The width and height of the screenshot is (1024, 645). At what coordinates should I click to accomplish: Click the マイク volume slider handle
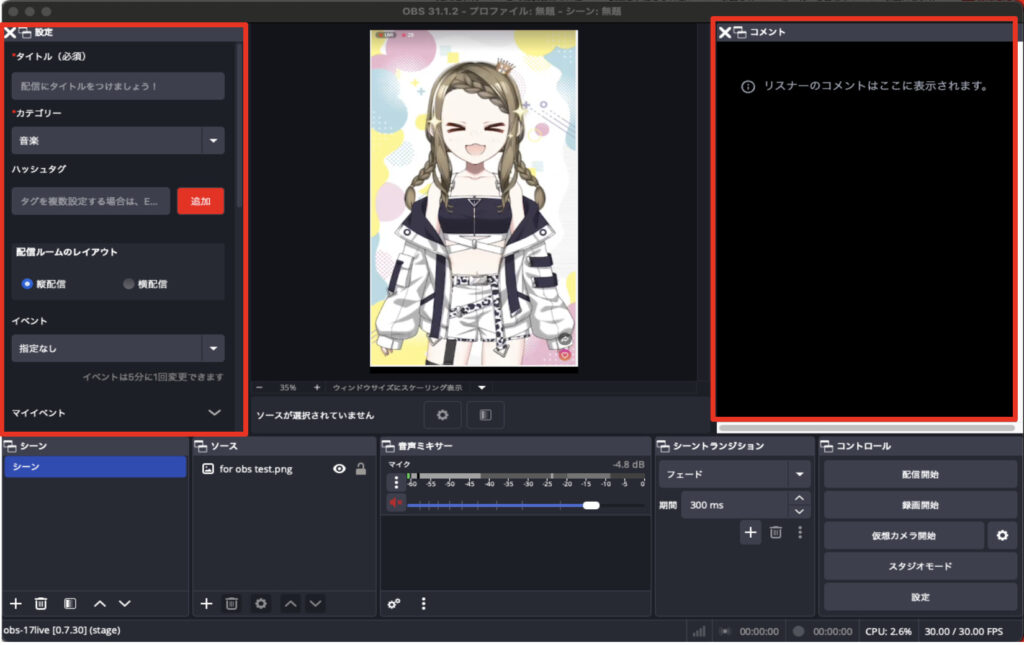(591, 505)
